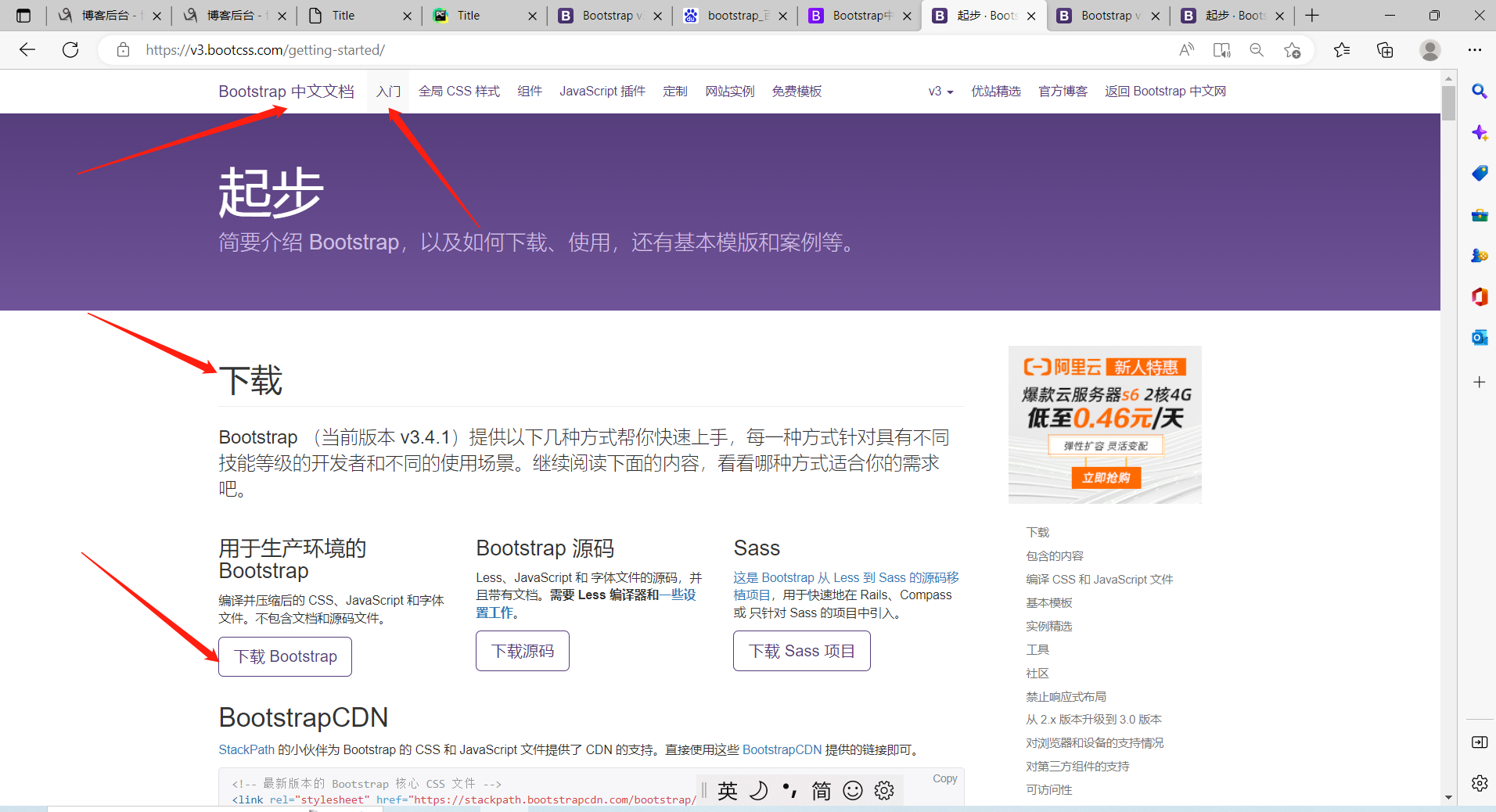The height and width of the screenshot is (812, 1496).
Task: Click 返回 Bootstrap 中文网 link
Action: pyautogui.click(x=1165, y=92)
